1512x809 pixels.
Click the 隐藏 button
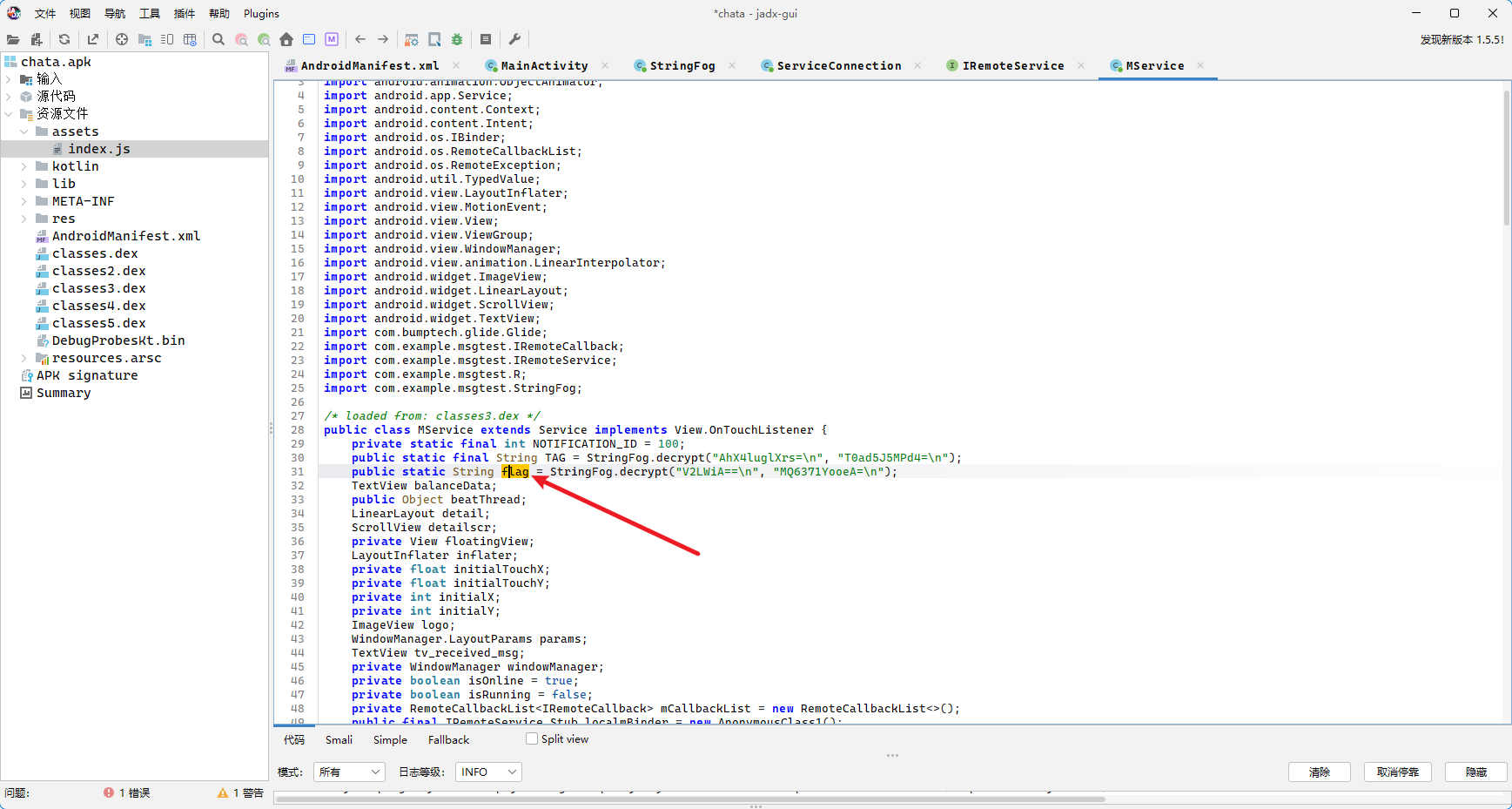(x=1475, y=772)
